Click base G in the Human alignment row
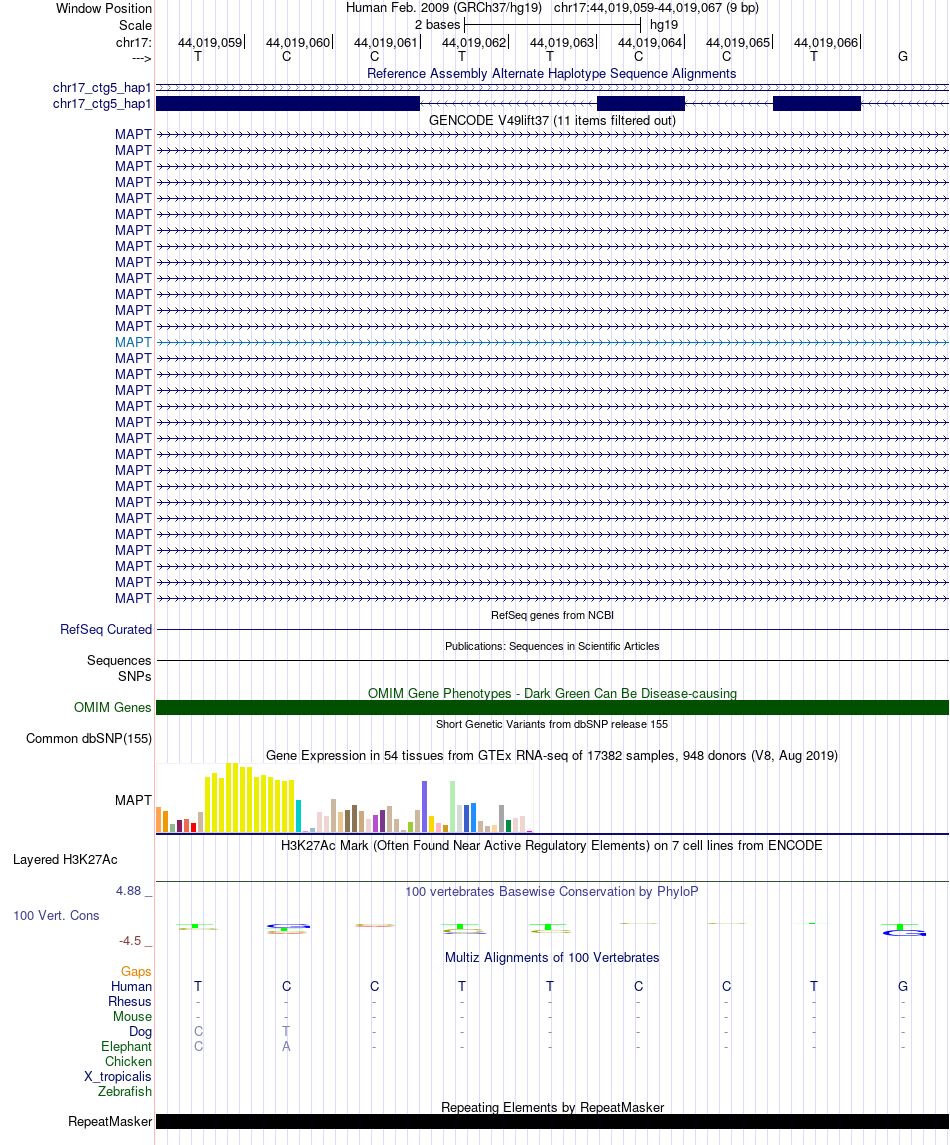The image size is (950, 1145). [903, 987]
